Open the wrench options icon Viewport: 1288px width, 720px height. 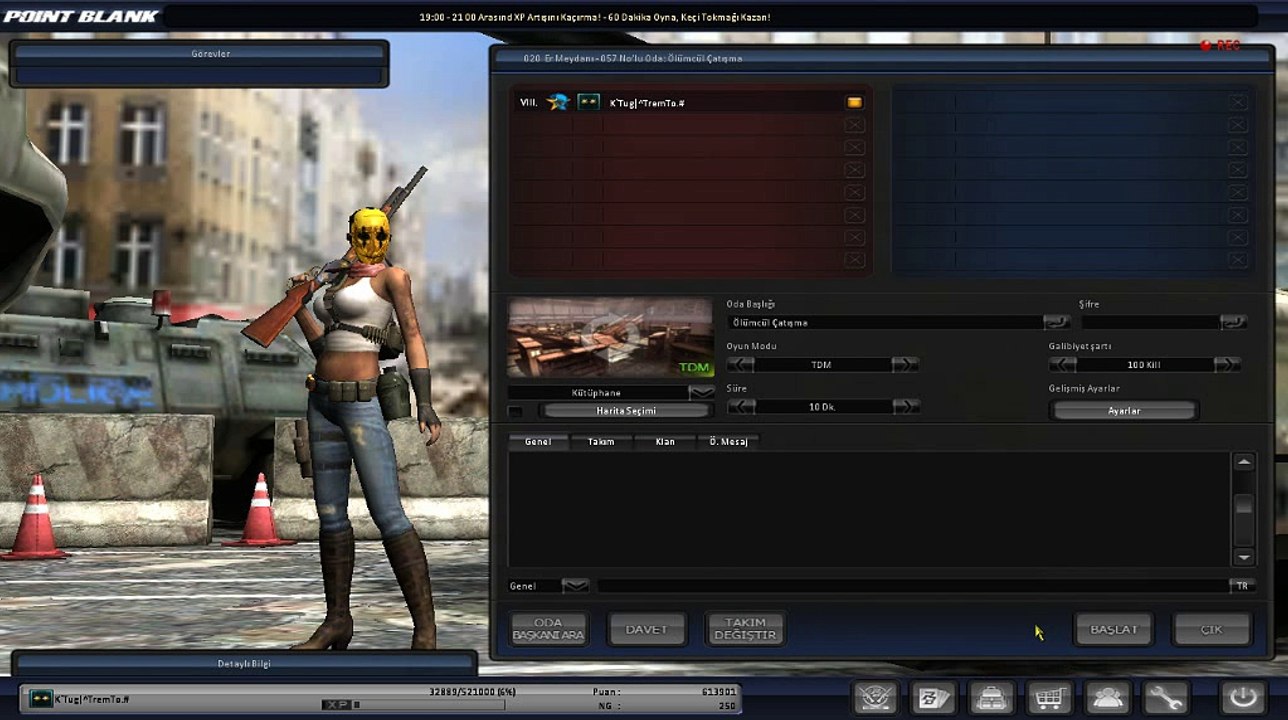coord(1165,696)
